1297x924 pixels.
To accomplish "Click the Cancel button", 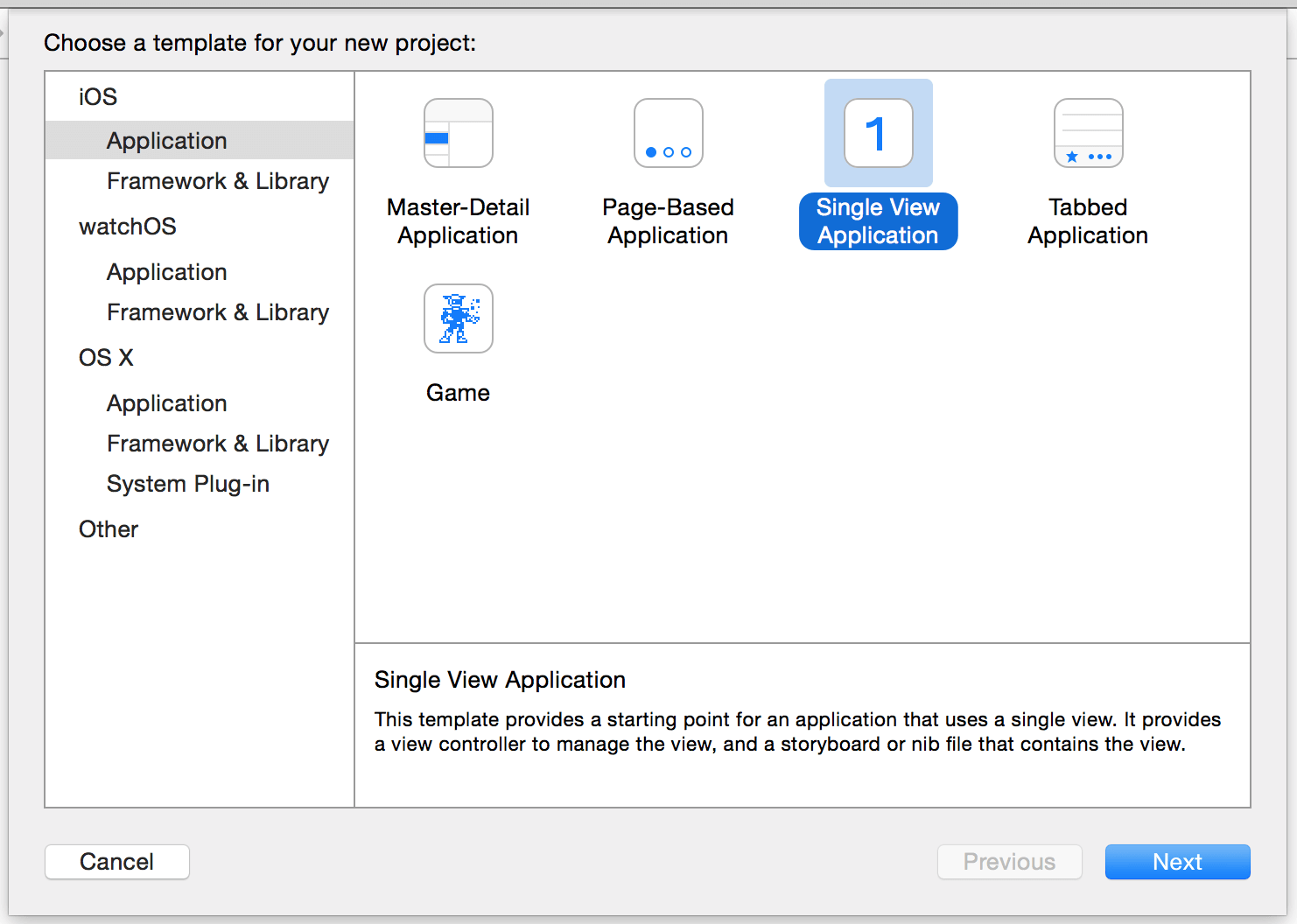I will point(117,862).
